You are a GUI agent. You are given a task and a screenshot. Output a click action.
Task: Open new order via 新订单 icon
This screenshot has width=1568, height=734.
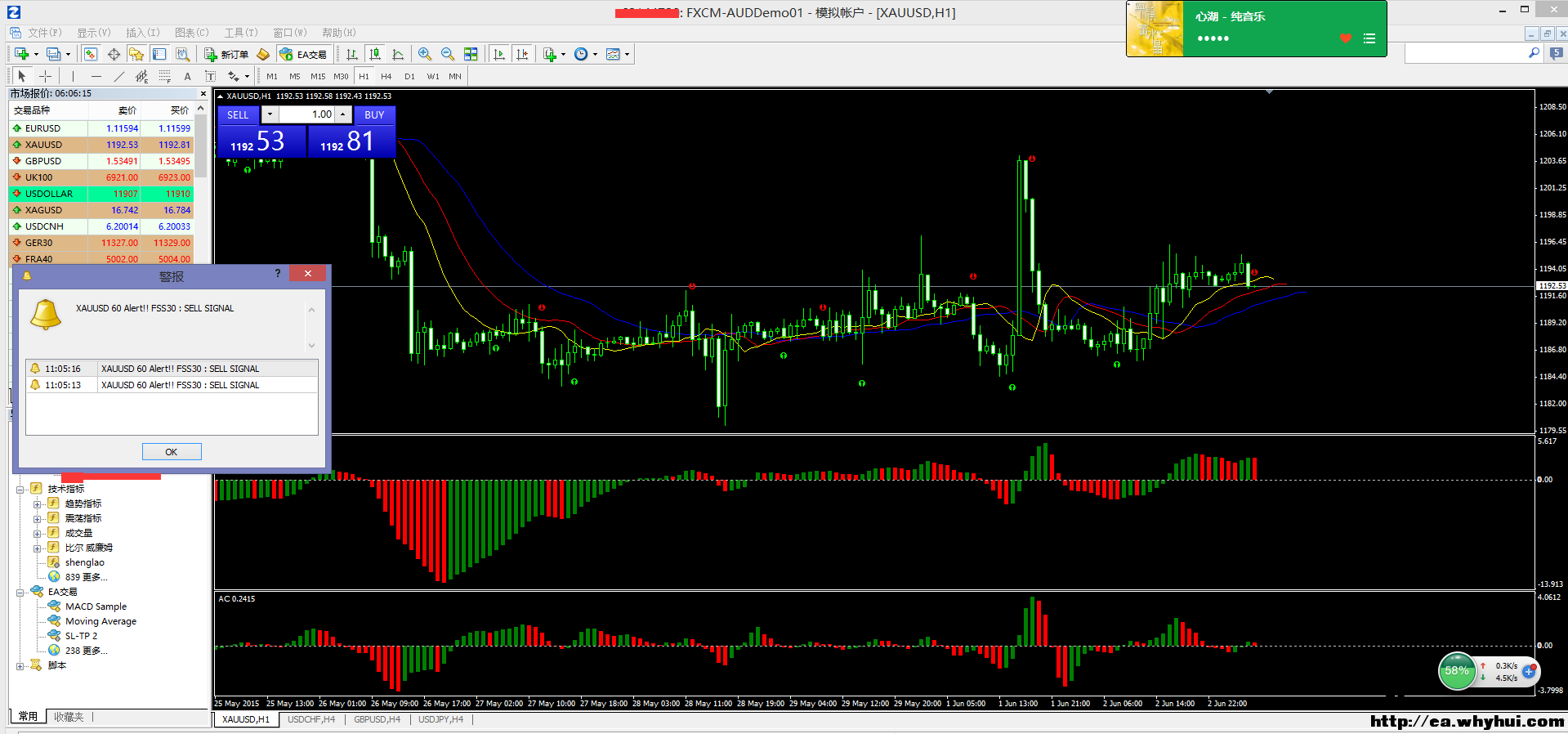tap(226, 54)
